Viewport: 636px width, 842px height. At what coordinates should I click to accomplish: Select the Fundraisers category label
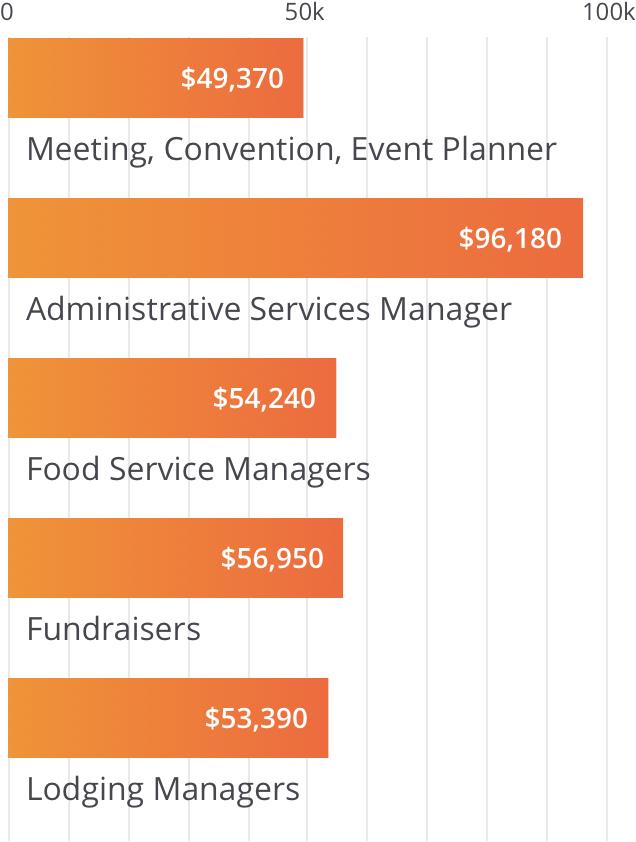click(114, 629)
